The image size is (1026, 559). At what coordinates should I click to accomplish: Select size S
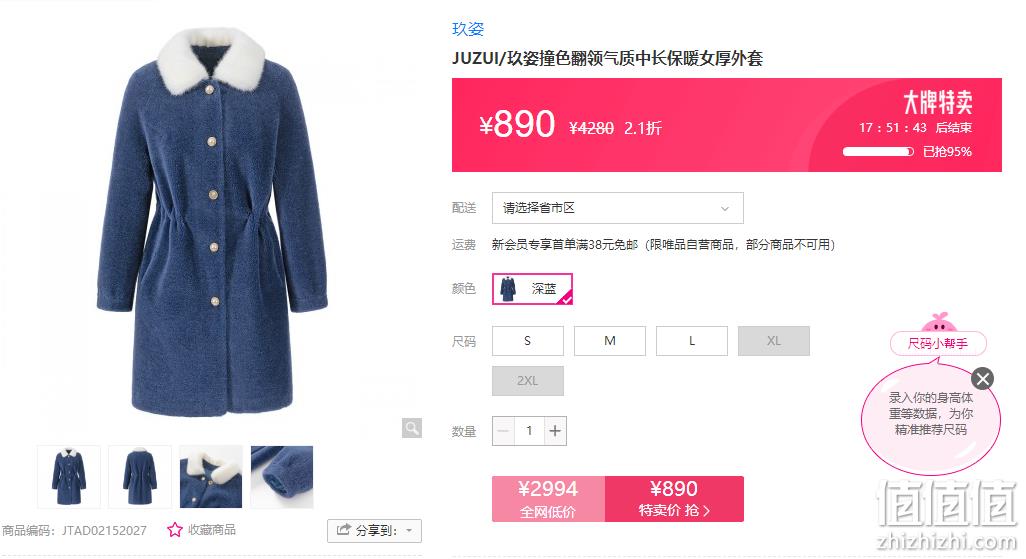coord(527,341)
